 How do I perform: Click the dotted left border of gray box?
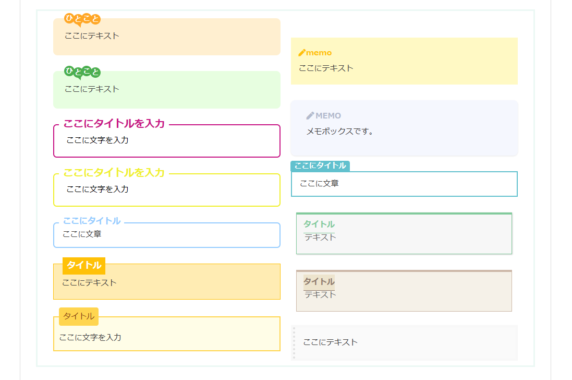click(294, 343)
